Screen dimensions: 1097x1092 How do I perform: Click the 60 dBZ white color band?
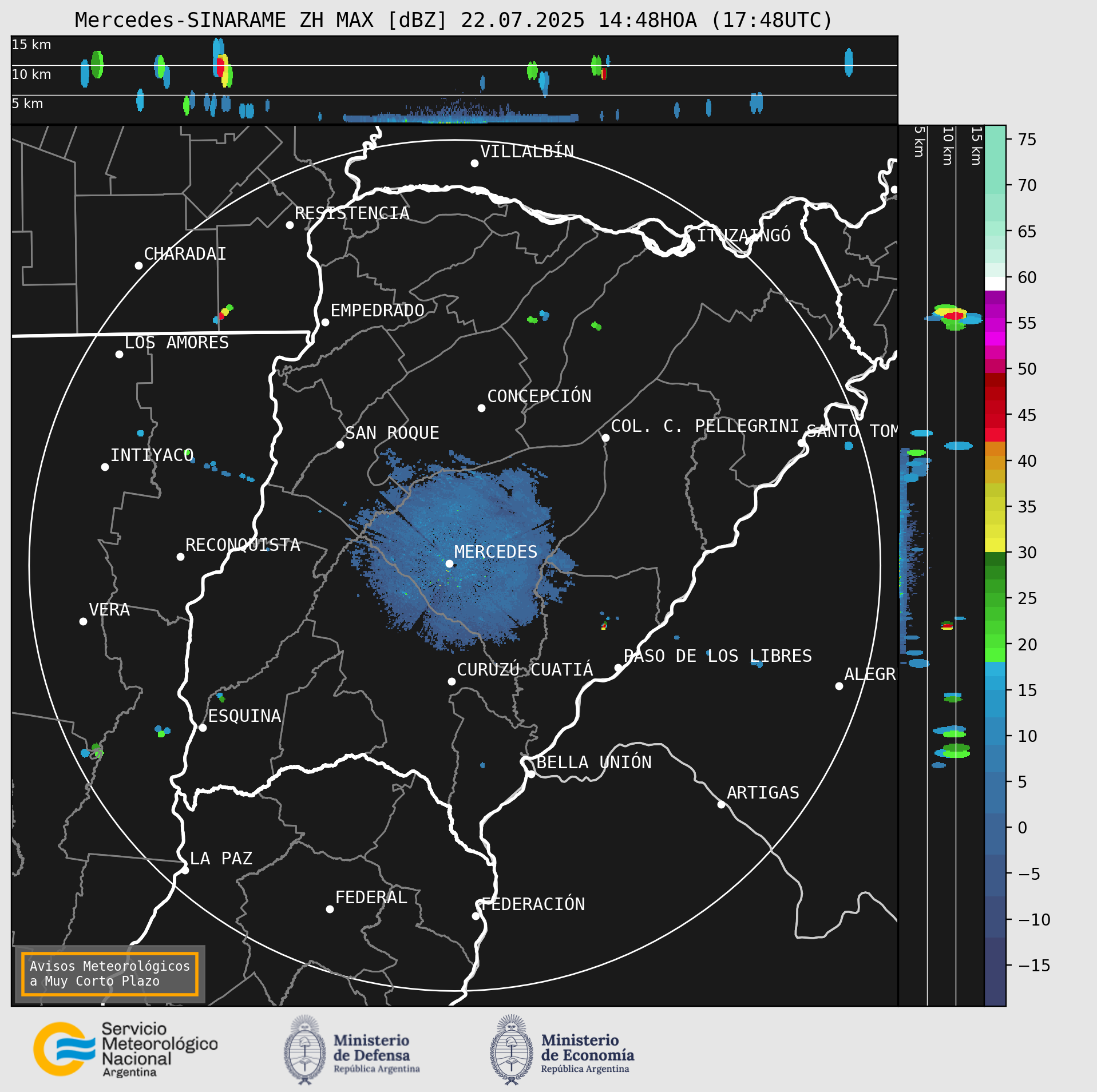[x=995, y=284]
